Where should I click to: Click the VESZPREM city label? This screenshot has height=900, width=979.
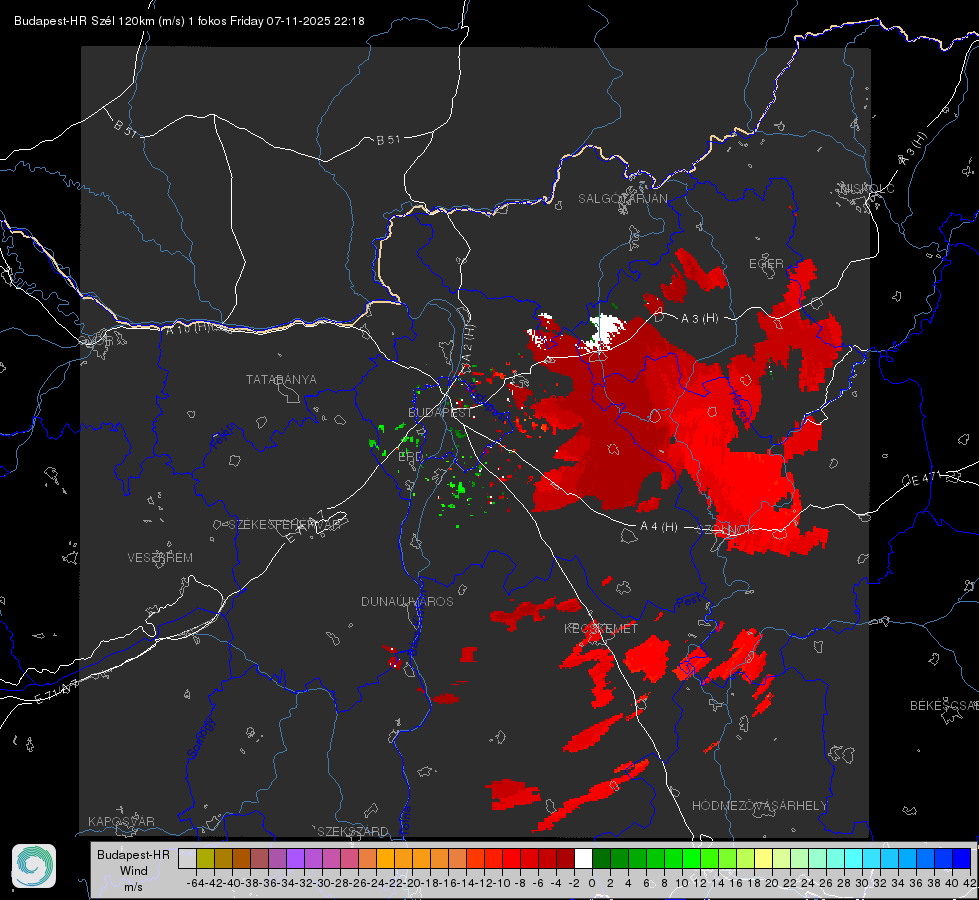(160, 558)
